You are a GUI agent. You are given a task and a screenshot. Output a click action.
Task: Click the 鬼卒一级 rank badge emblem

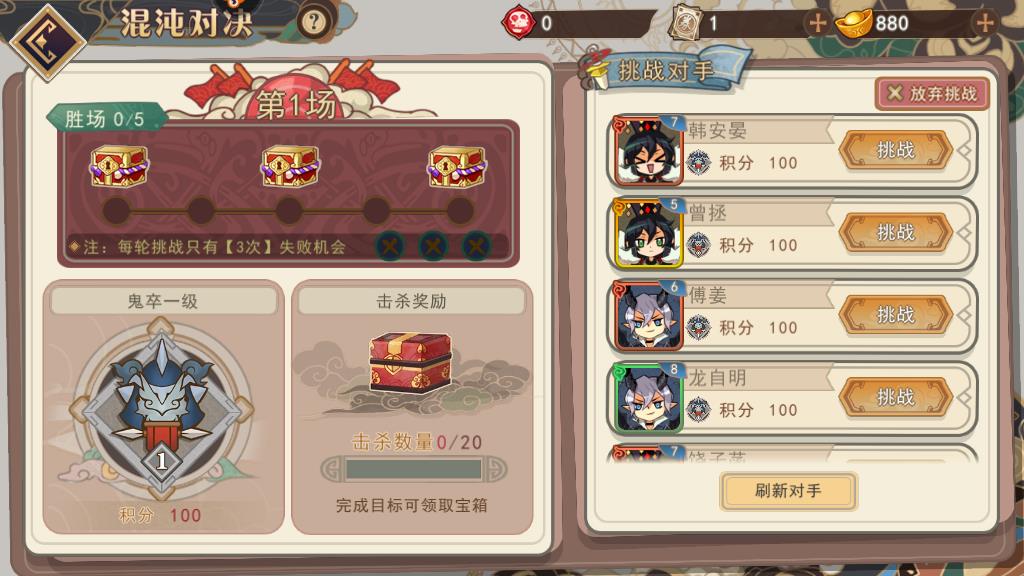[x=161, y=409]
